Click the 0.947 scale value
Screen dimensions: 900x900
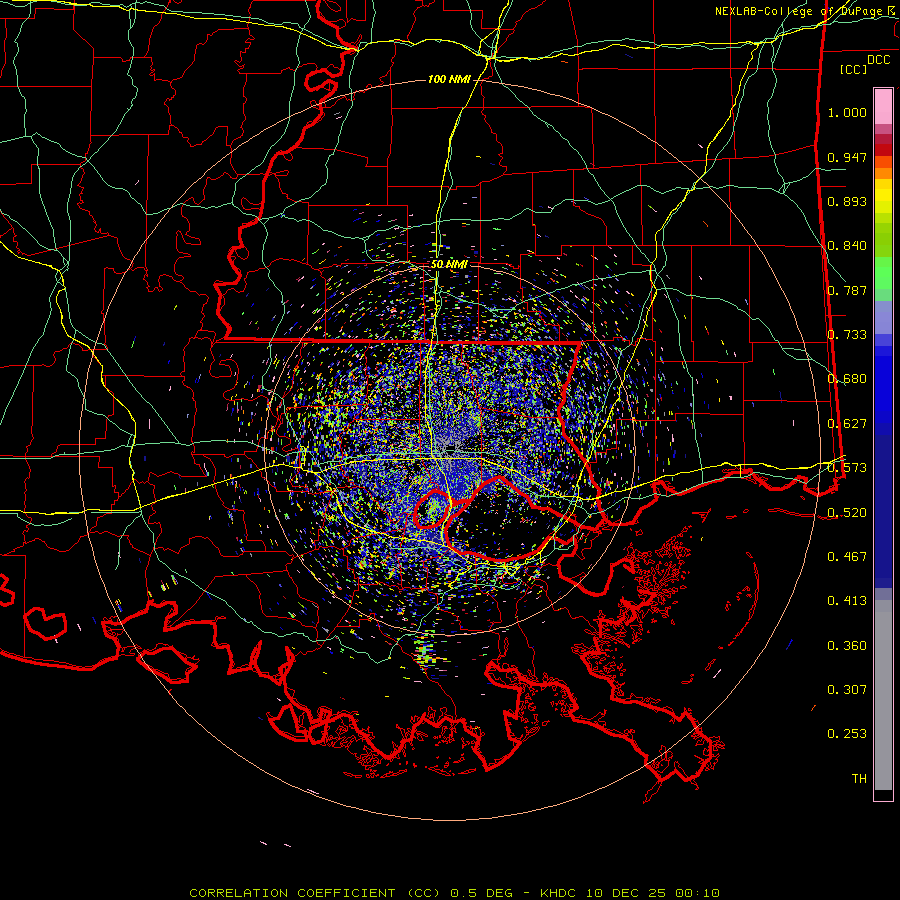click(x=847, y=157)
